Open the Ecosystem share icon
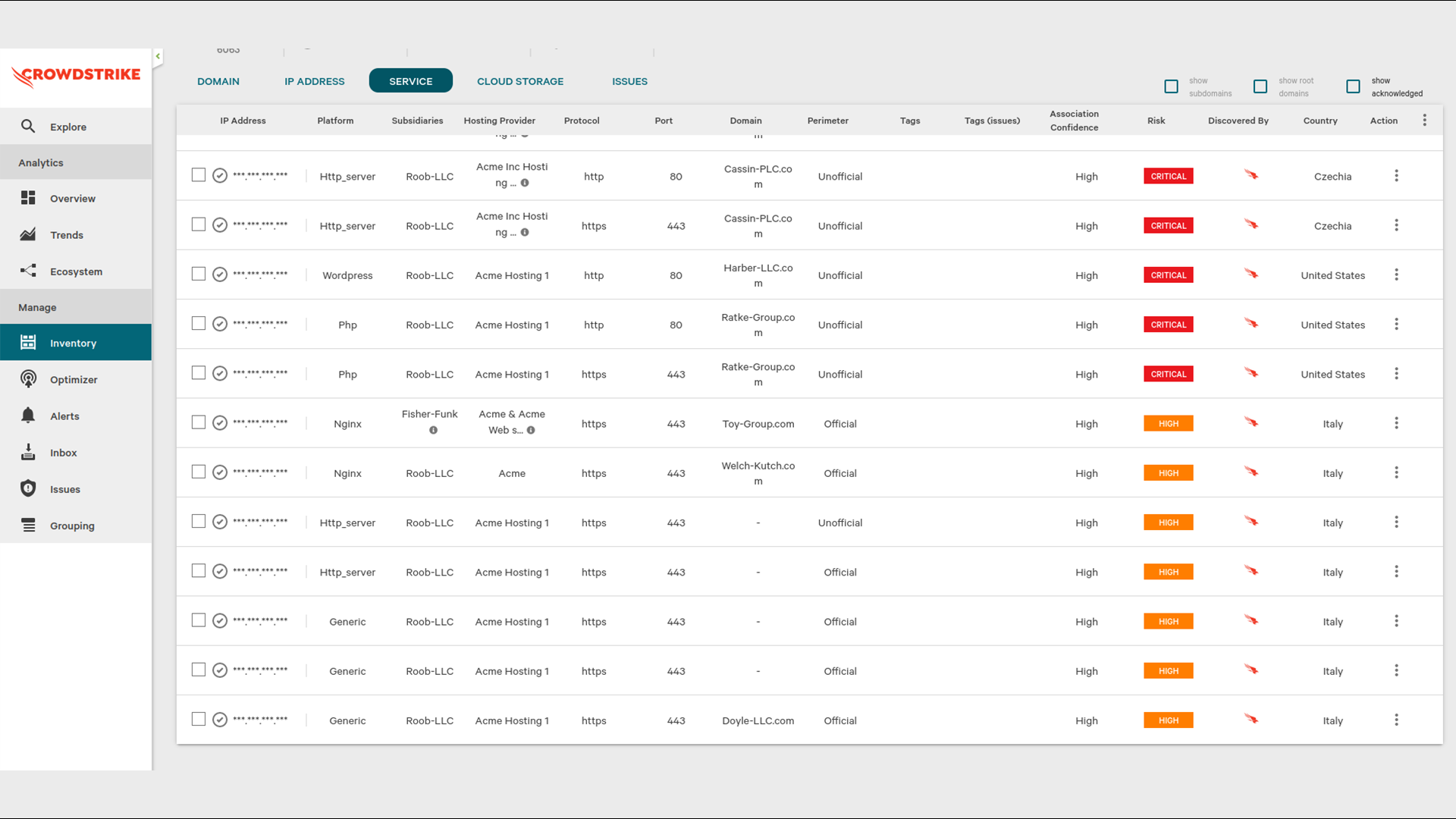Viewport: 1456px width, 819px height. coord(28,271)
